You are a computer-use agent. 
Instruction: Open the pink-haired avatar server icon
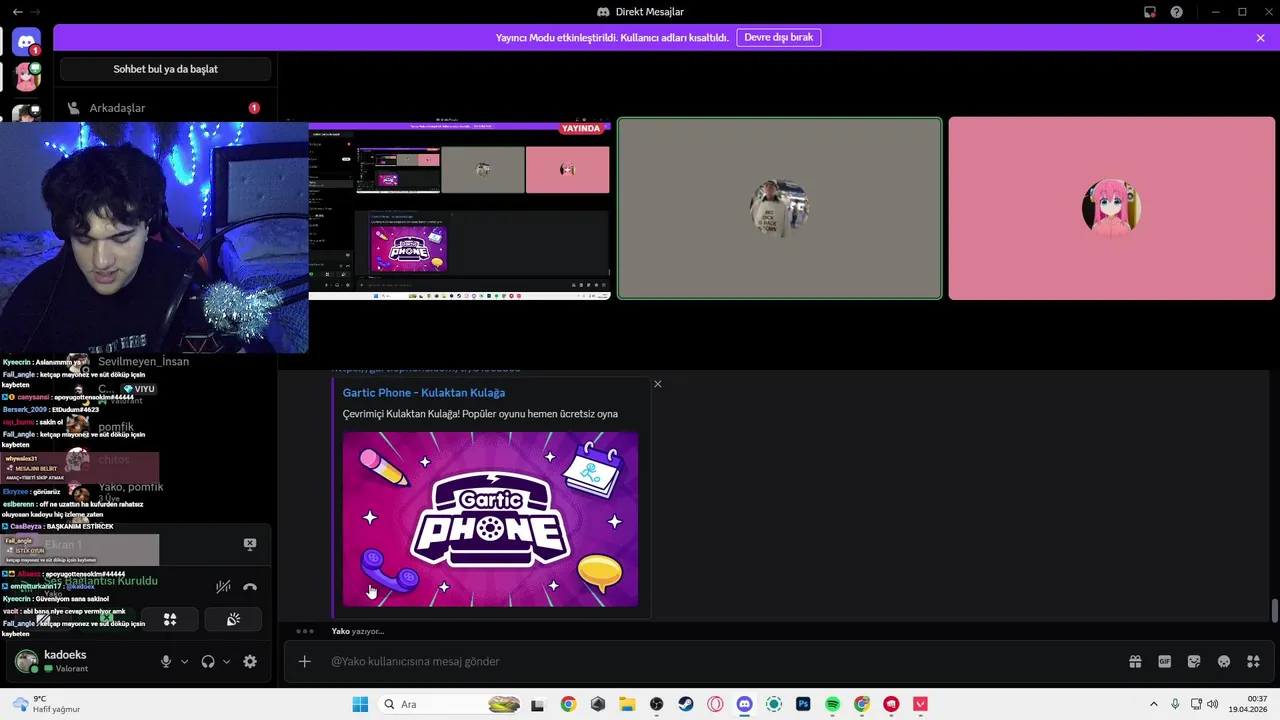[26, 77]
